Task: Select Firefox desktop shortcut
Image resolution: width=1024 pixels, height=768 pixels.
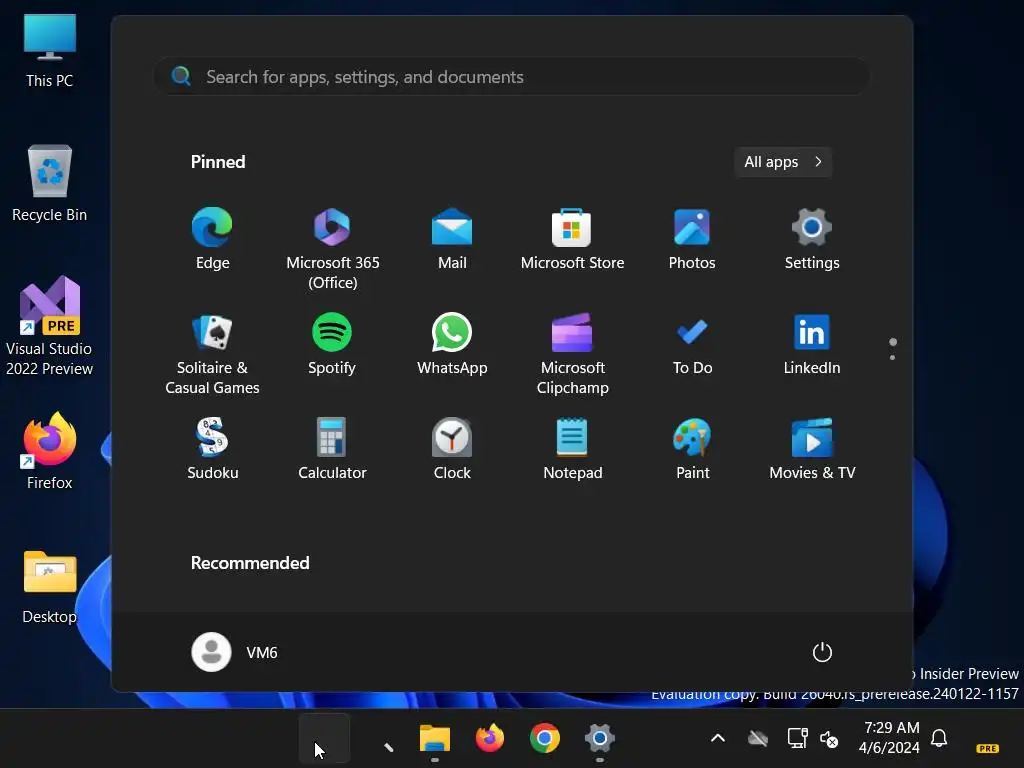Action: [x=50, y=451]
